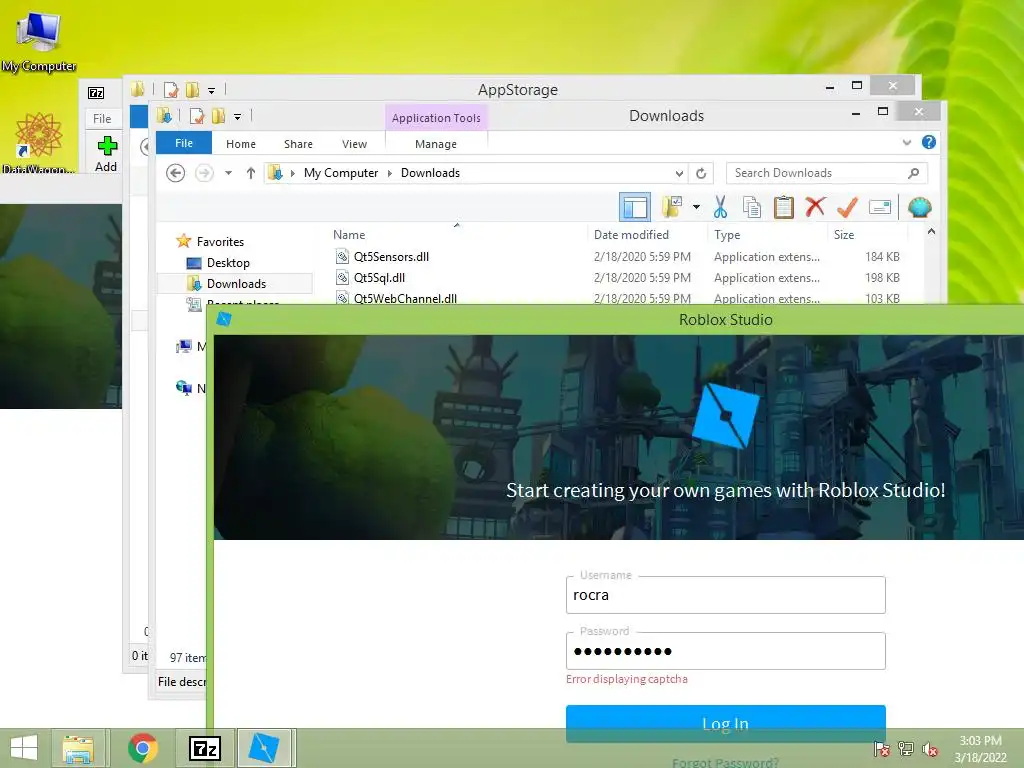
Task: Click the Password field in Roblox Studio
Action: click(x=726, y=651)
